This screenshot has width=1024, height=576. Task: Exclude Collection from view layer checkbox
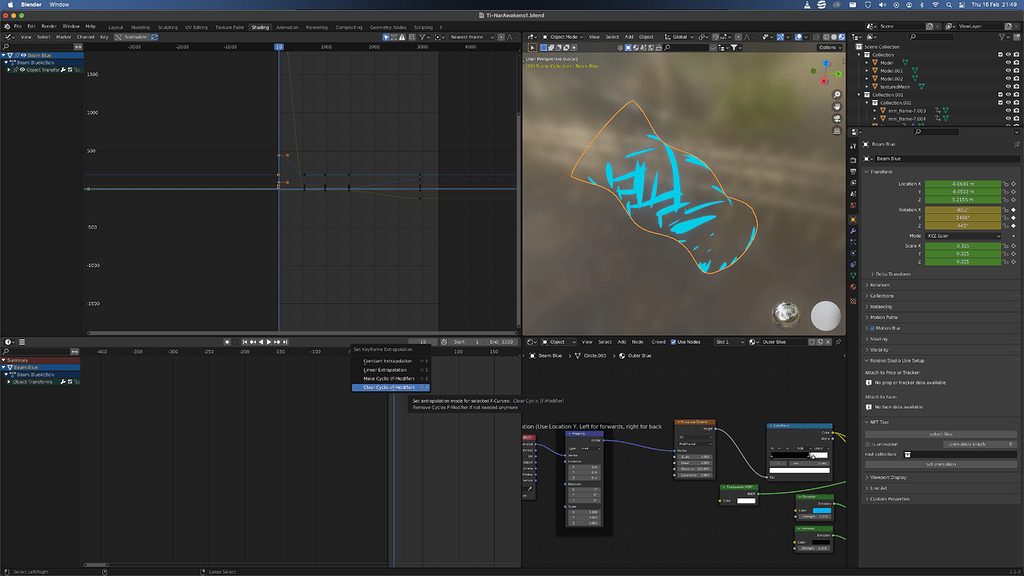coord(1000,55)
